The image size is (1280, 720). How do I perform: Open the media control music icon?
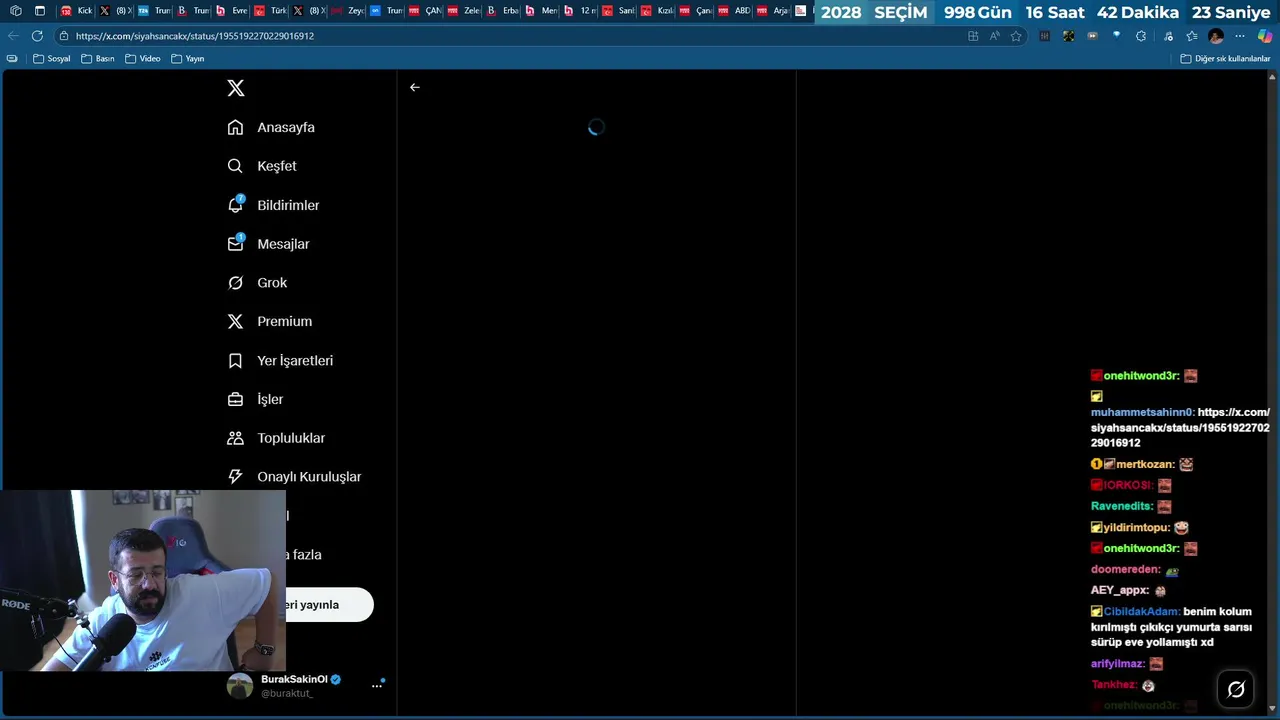click(1167, 36)
